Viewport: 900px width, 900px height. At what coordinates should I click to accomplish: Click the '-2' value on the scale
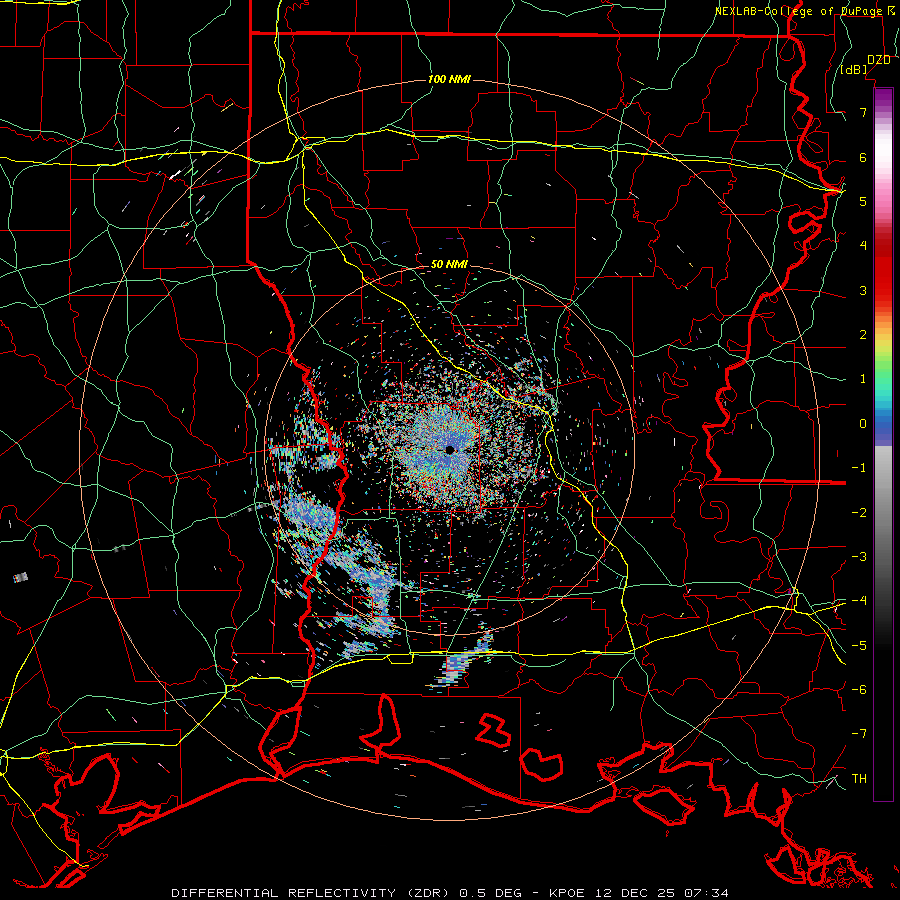tap(859, 513)
